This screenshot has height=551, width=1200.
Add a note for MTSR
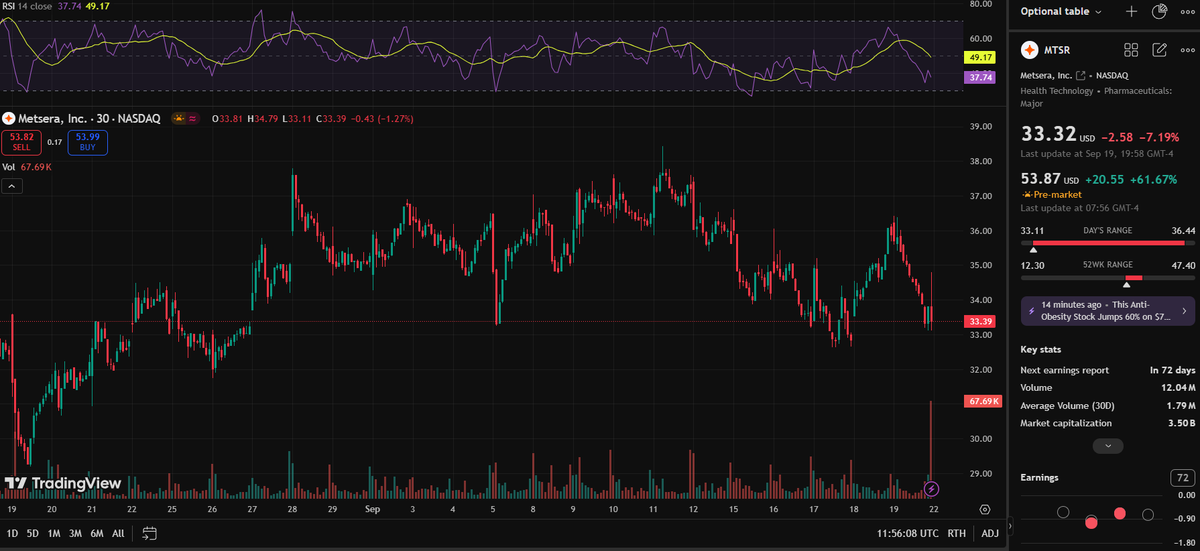click(x=1160, y=49)
